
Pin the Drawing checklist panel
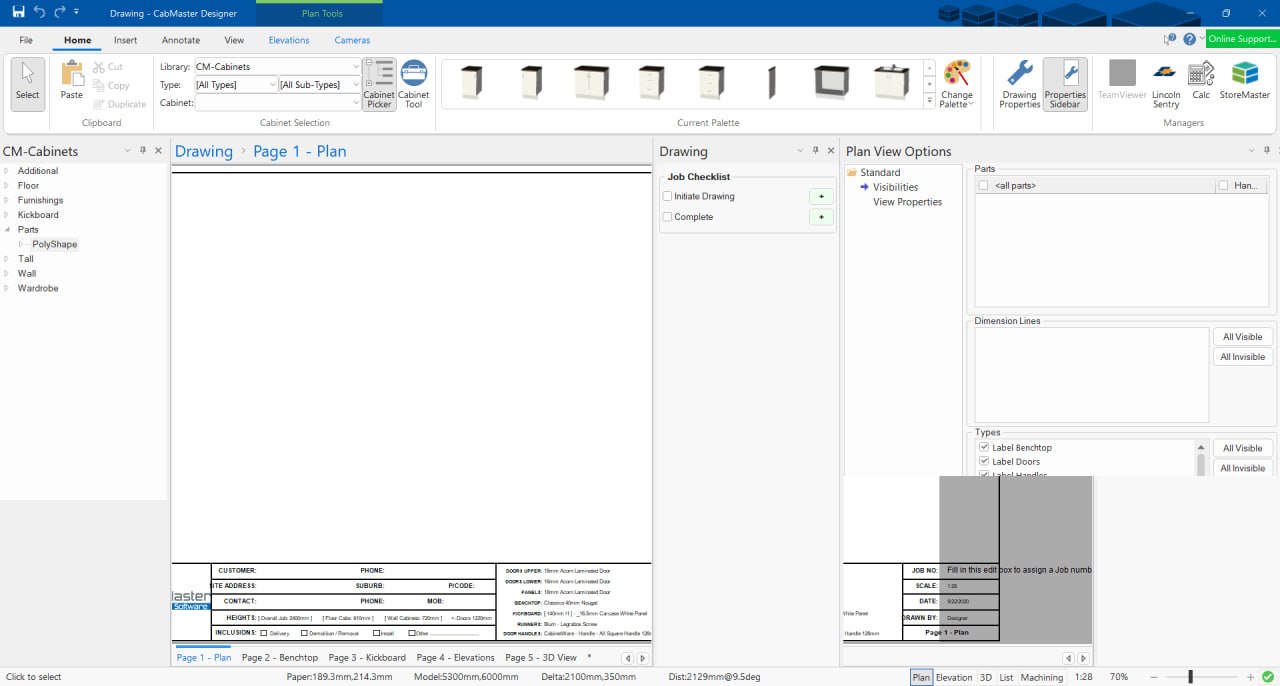tap(816, 151)
